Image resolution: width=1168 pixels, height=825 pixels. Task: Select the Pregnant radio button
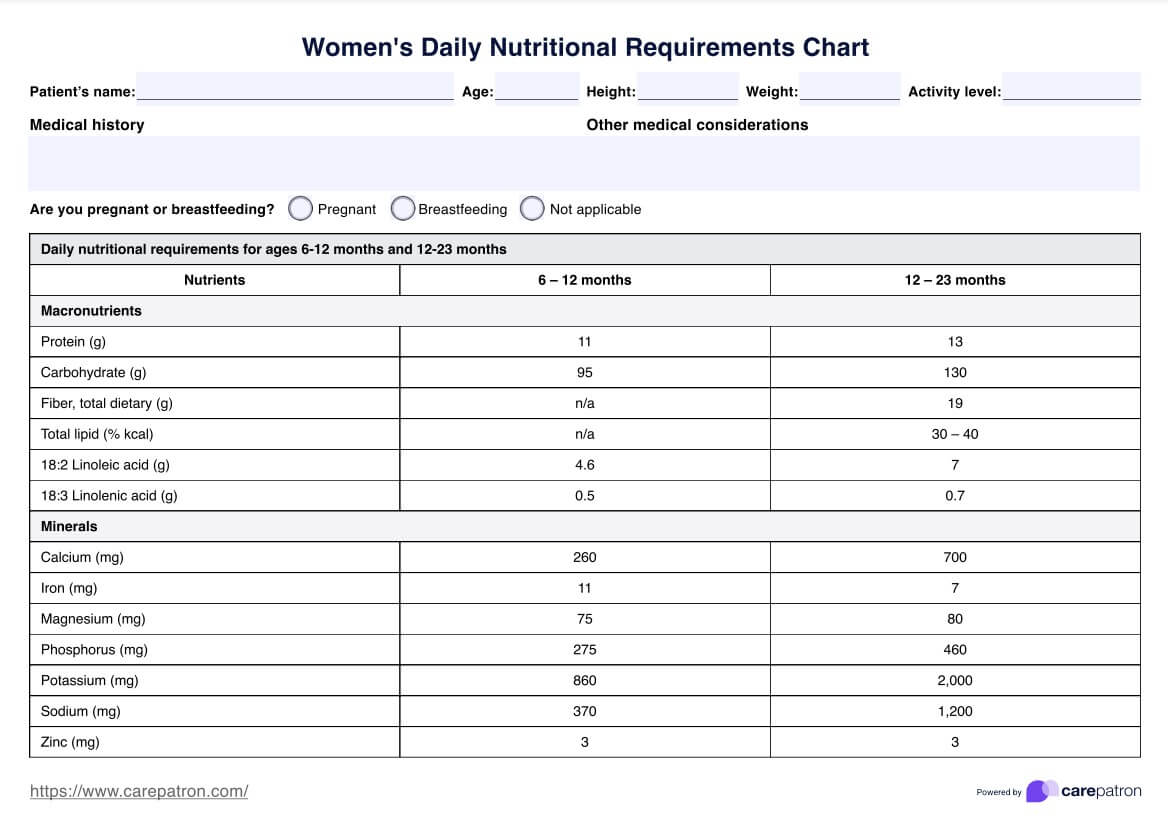[x=301, y=209]
